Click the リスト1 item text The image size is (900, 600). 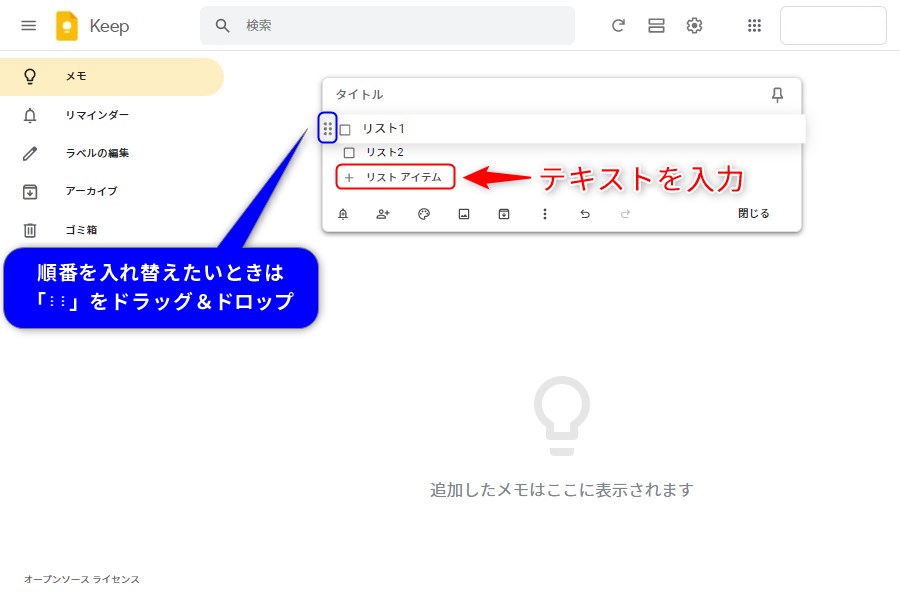tap(383, 129)
